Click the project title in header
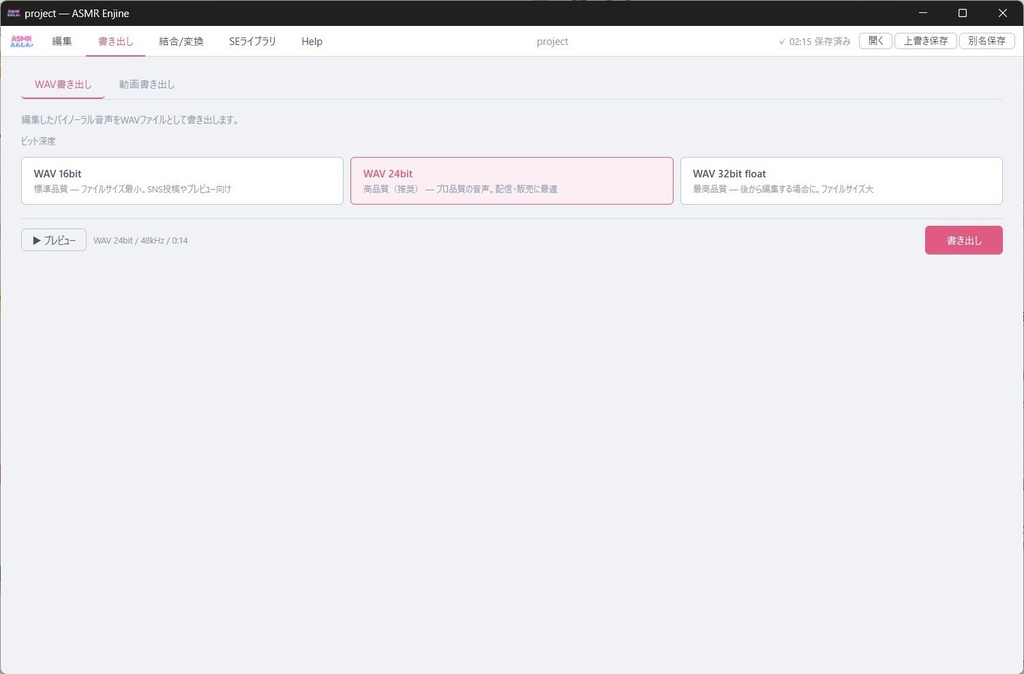The image size is (1024, 674). pyautogui.click(x=552, y=41)
